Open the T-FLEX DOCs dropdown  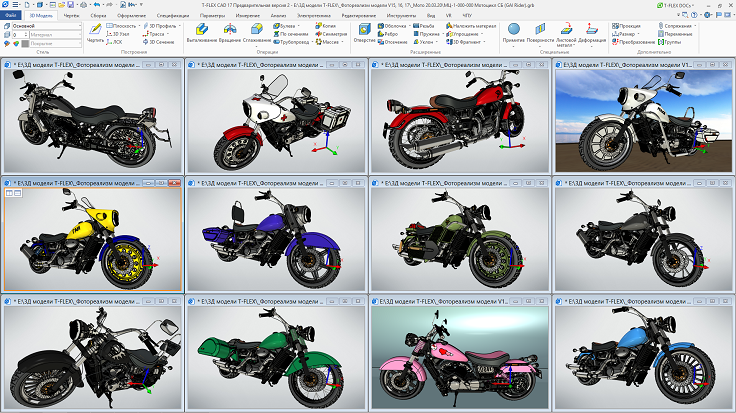click(677, 5)
